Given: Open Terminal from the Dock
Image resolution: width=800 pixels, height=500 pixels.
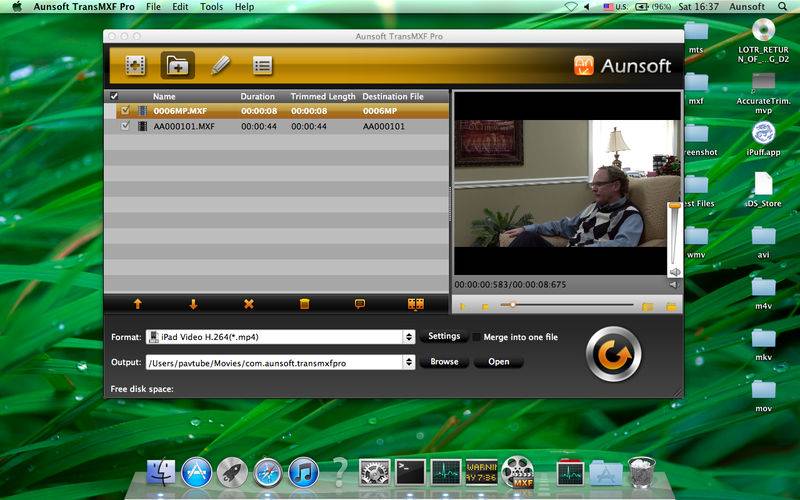Looking at the screenshot, I should pyautogui.click(x=410, y=472).
